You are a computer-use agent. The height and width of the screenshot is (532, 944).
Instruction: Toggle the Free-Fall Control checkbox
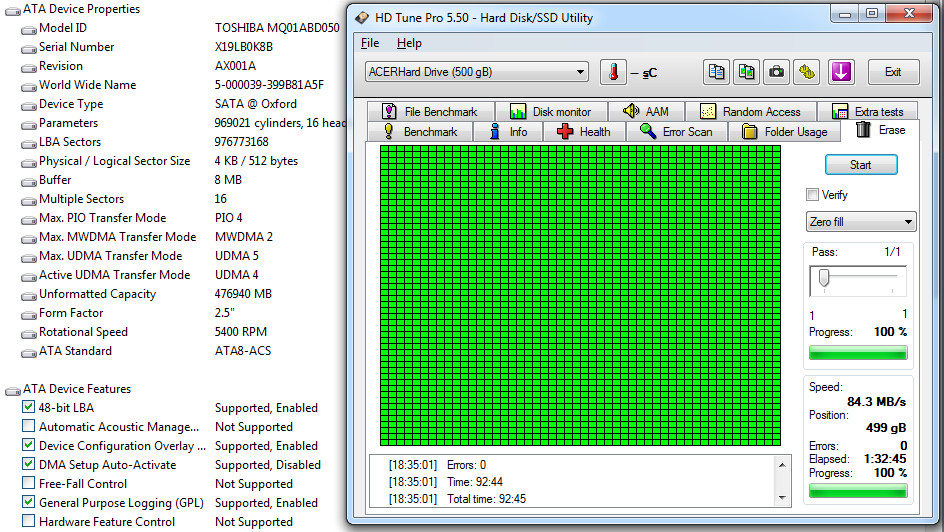click(x=28, y=483)
